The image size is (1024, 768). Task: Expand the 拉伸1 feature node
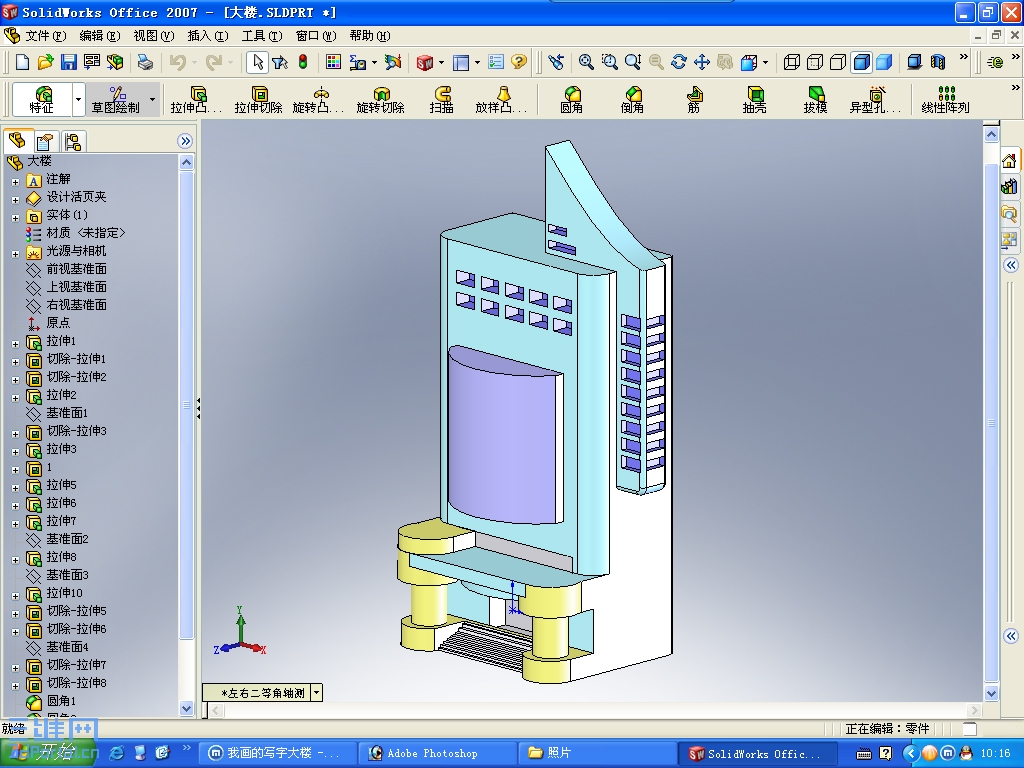click(15, 344)
